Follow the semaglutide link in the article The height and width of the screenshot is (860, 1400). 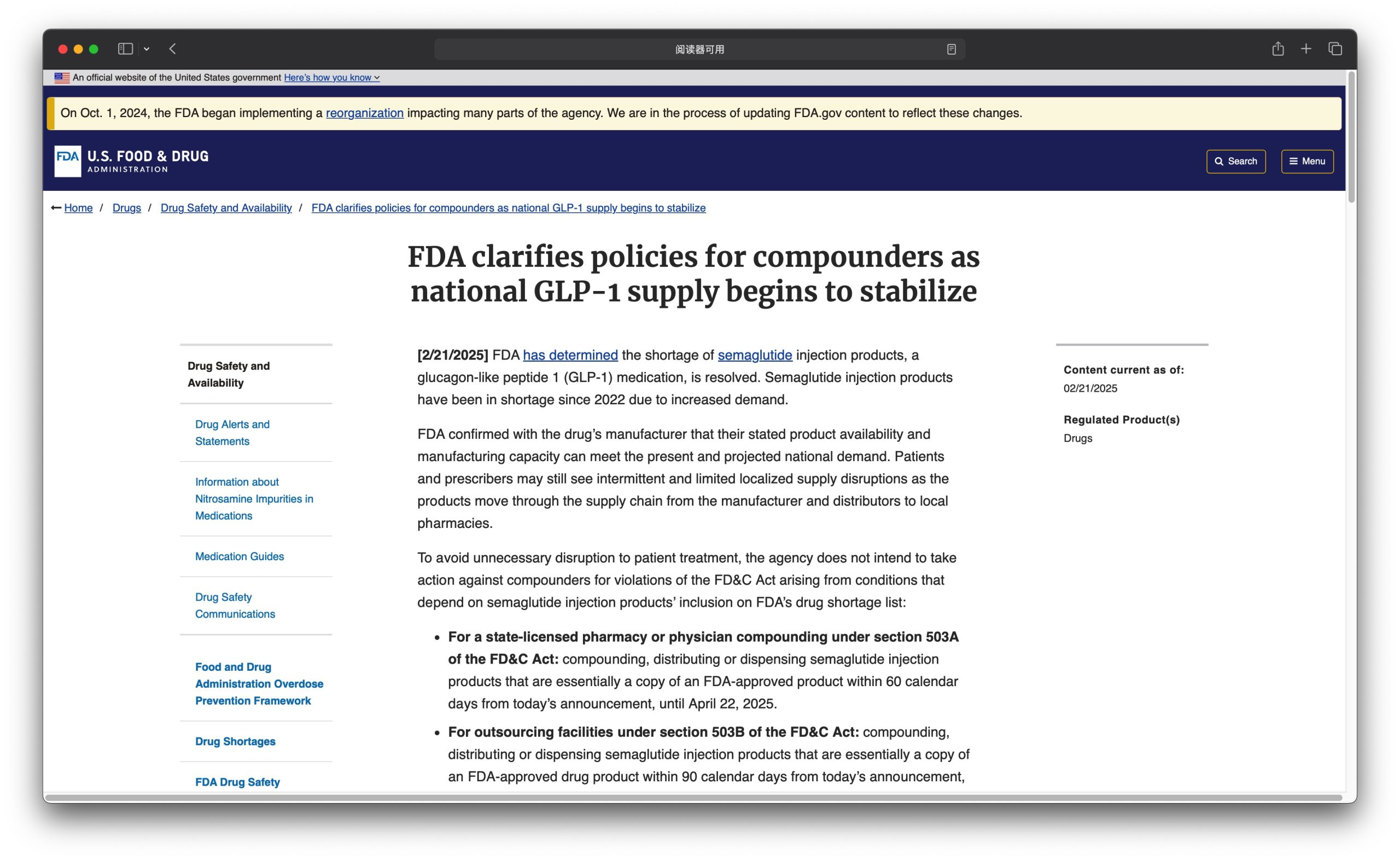pos(755,355)
